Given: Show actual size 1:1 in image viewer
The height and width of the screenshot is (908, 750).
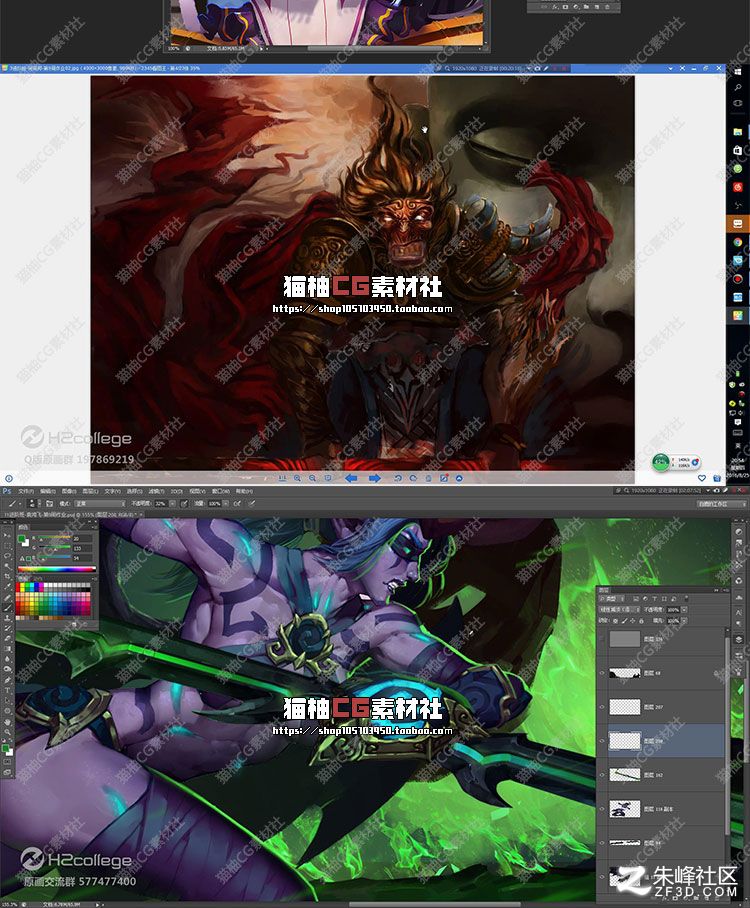Looking at the screenshot, I should click(x=283, y=478).
